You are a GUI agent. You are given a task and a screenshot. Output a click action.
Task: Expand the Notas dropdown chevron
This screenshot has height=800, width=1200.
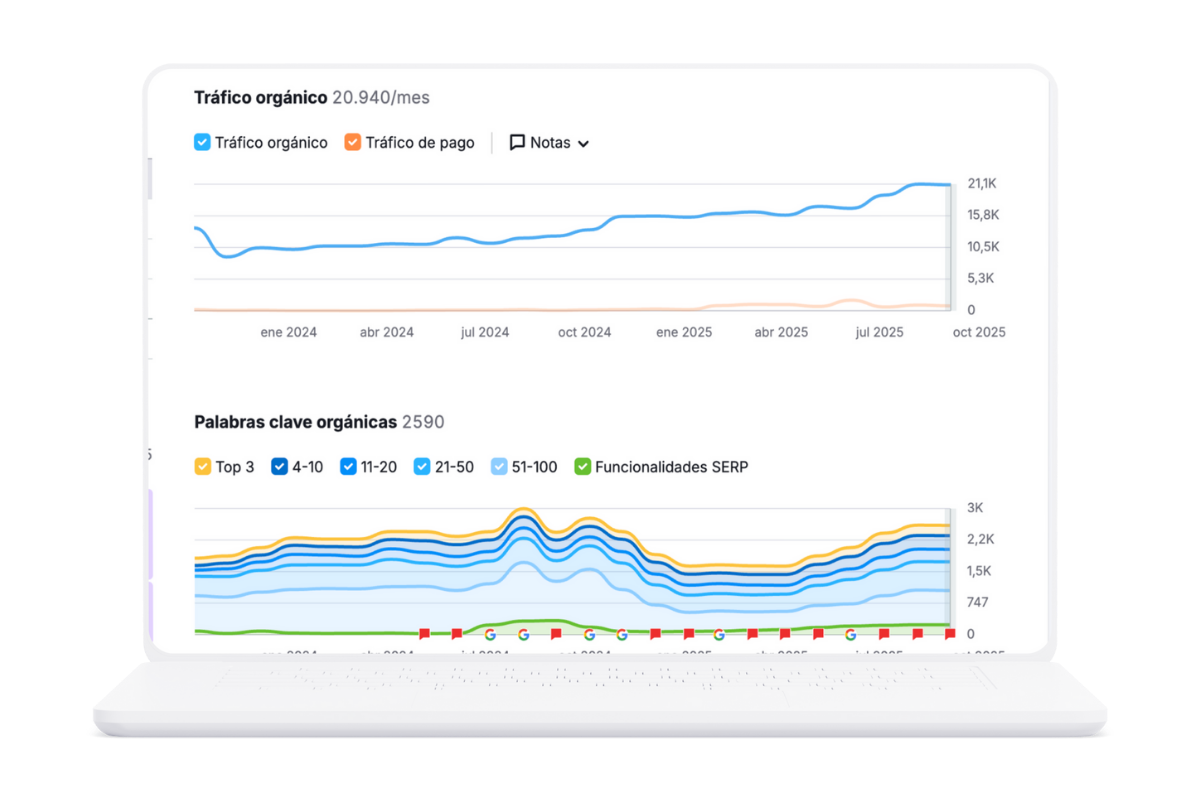coord(584,144)
